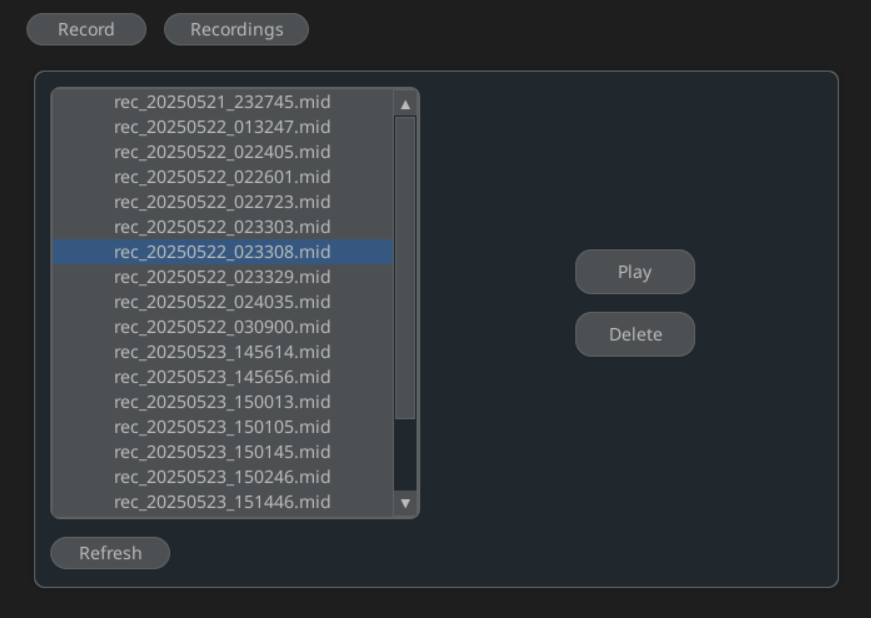Click the vertical scrollbar thumb
This screenshot has height=618, width=871.
[405, 267]
